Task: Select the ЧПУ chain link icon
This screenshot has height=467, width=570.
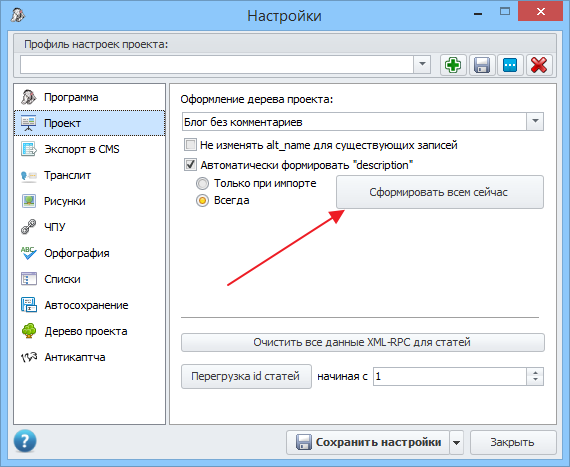Action: click(29, 227)
